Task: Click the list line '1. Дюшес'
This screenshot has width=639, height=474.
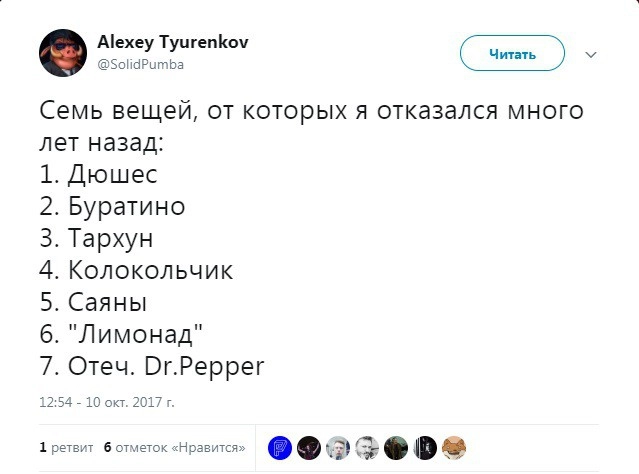Action: point(98,174)
